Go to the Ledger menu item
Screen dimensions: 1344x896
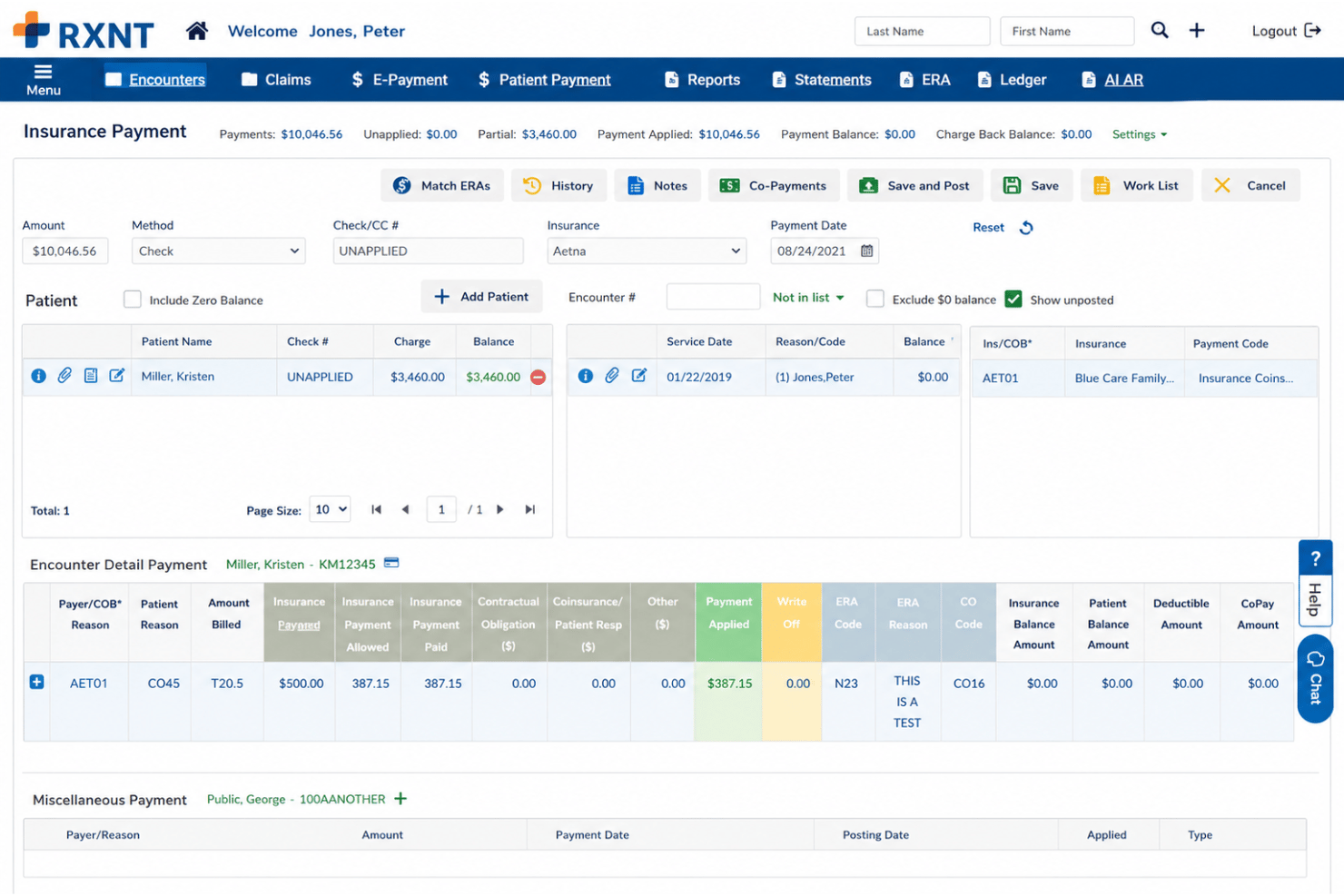tap(1012, 80)
